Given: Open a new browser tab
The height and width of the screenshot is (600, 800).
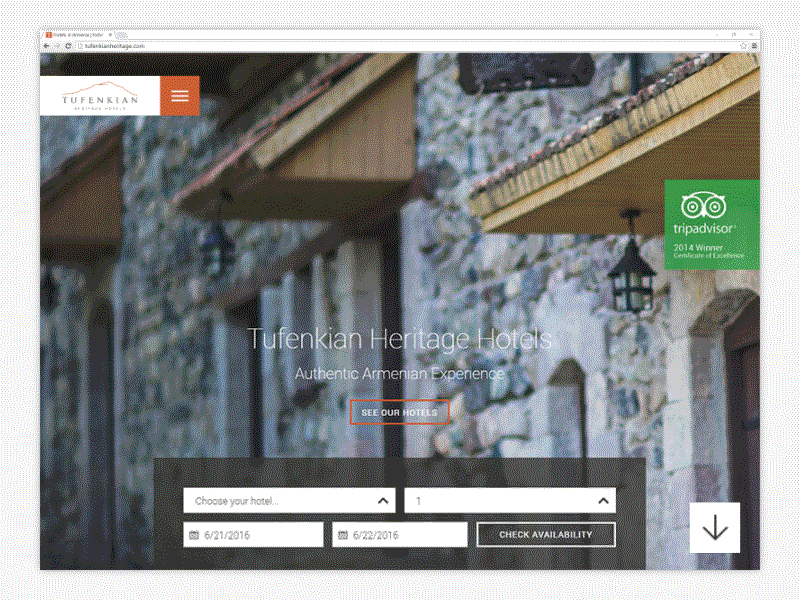Looking at the screenshot, I should (121, 35).
